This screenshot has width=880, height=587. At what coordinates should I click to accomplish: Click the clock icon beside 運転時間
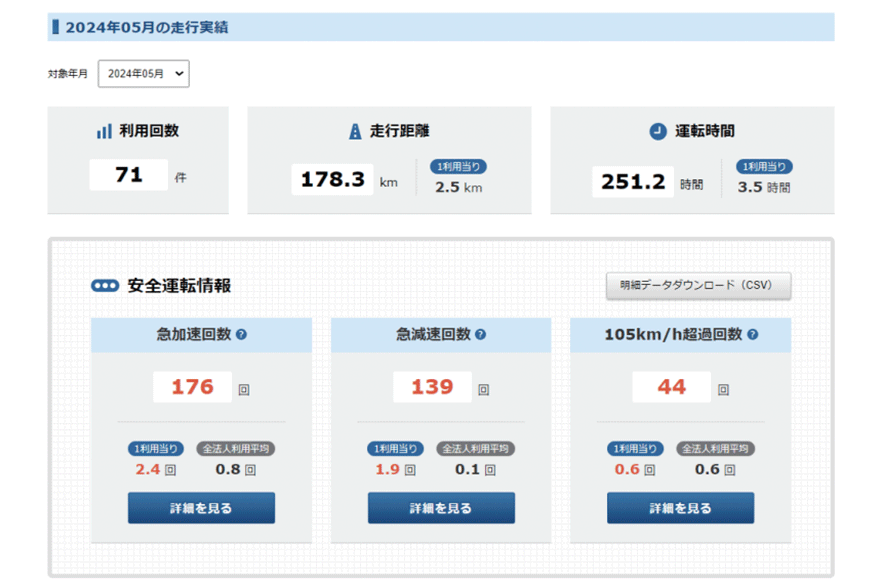click(657, 132)
